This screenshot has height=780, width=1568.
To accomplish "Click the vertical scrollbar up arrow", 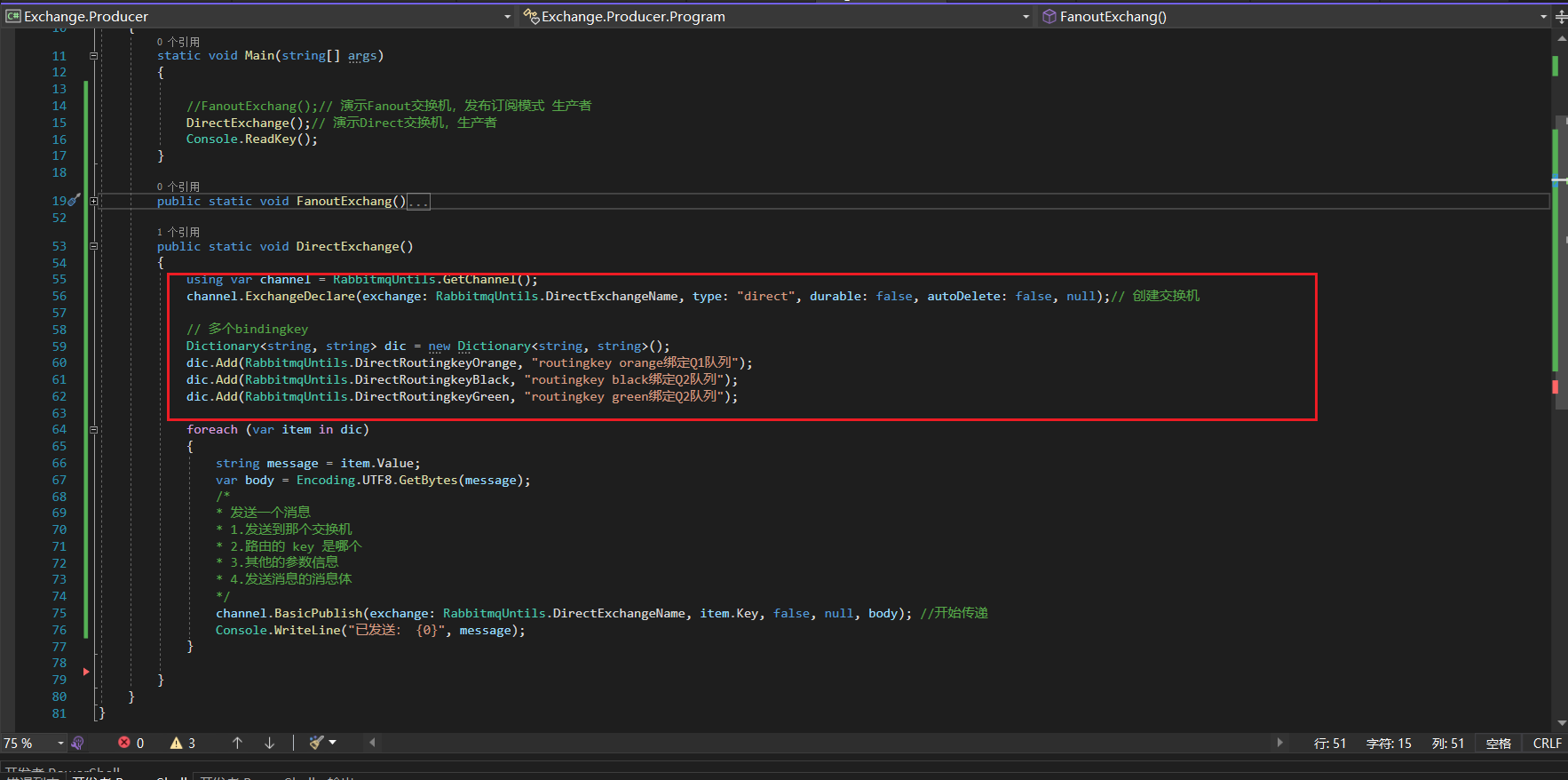I will [1561, 38].
